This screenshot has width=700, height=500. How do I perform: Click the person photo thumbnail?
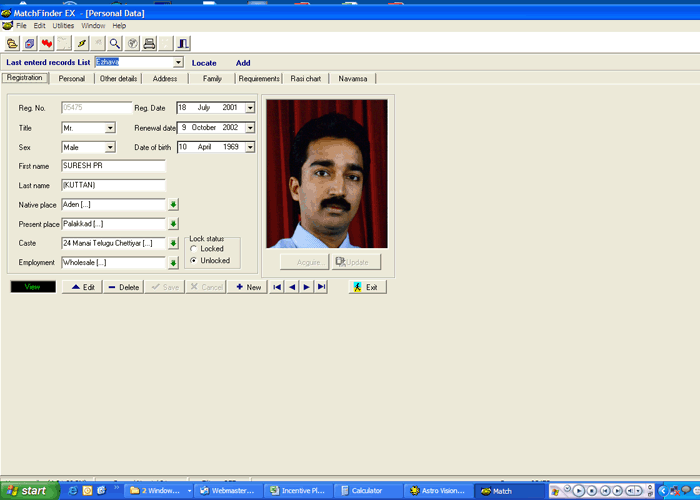[327, 174]
